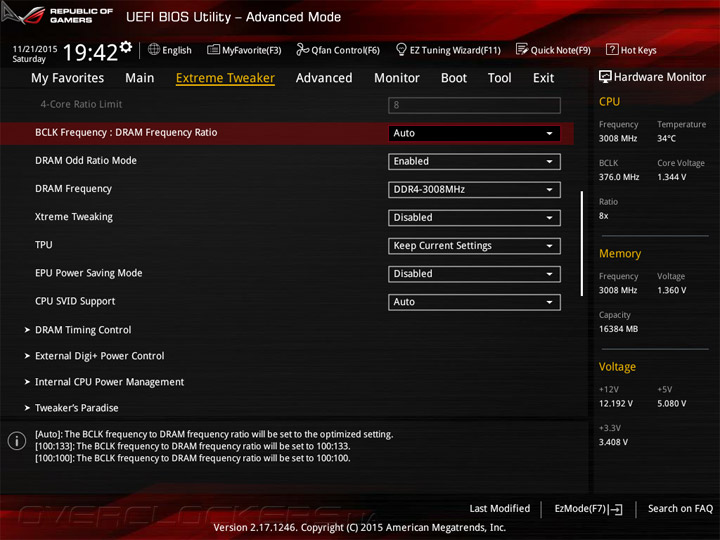Click the Qfan Control fan icon
The image size is (720, 540).
click(x=302, y=49)
